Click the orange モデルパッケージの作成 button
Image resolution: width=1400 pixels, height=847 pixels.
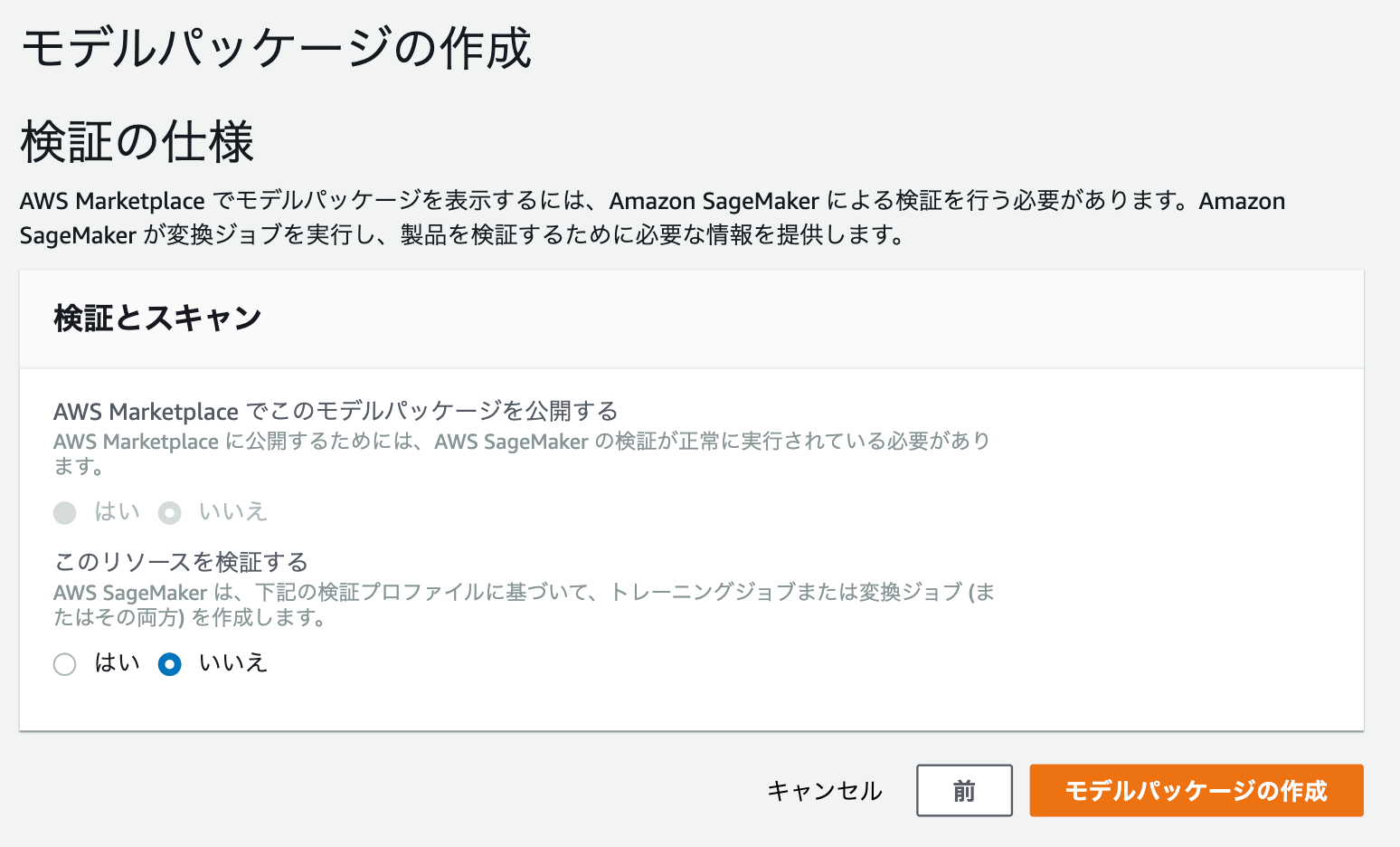click(x=1197, y=791)
